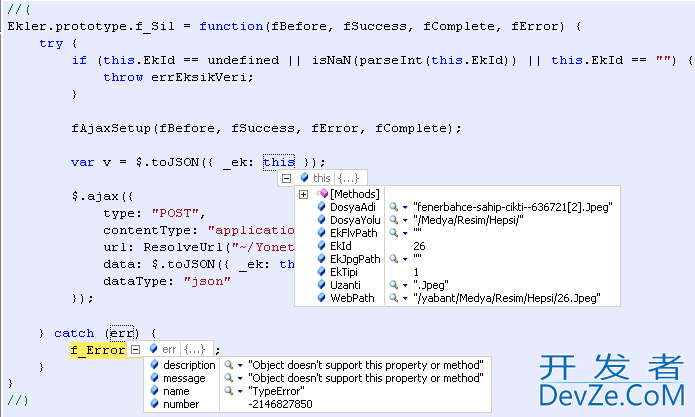695x417 pixels.
Task: Open visualizer magnifier for DosyaYolu
Action: (x=393, y=219)
